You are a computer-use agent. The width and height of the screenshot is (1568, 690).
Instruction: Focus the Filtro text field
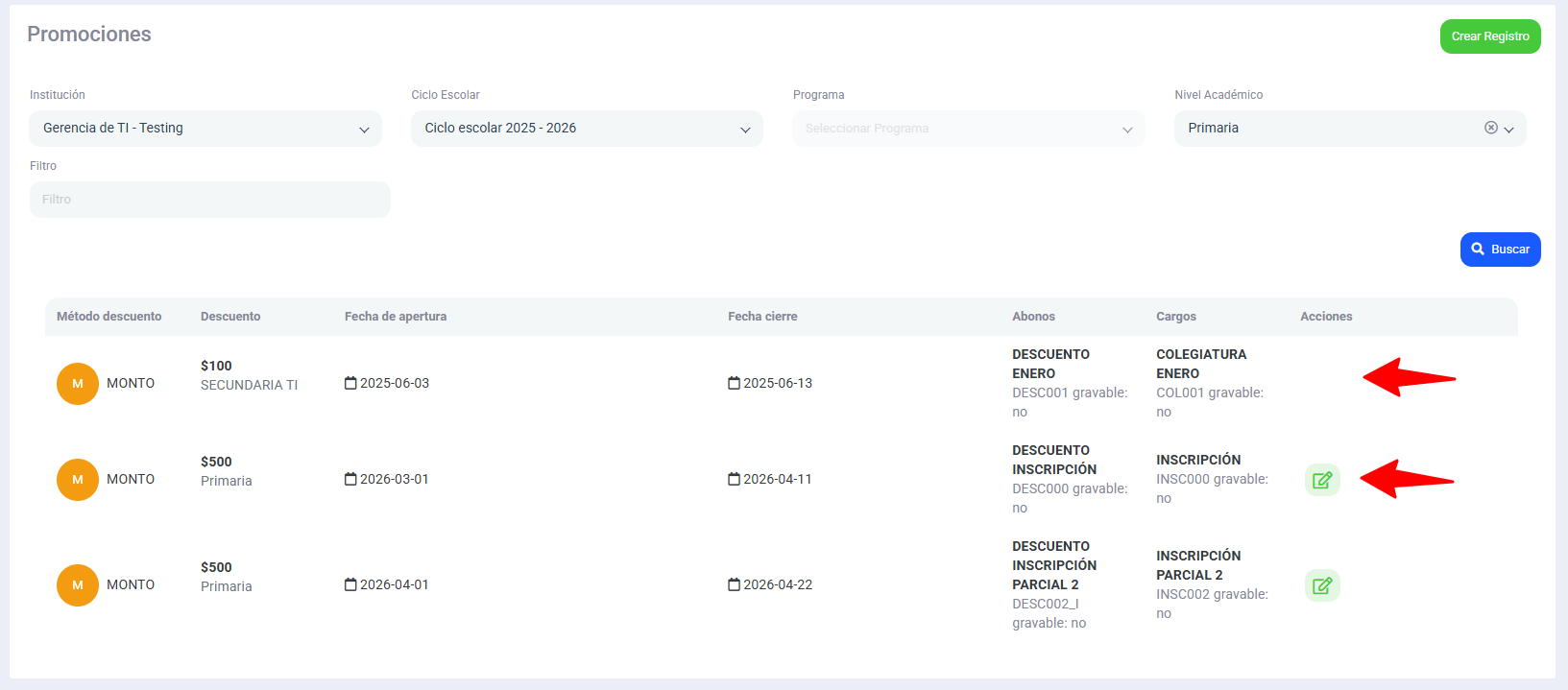210,200
